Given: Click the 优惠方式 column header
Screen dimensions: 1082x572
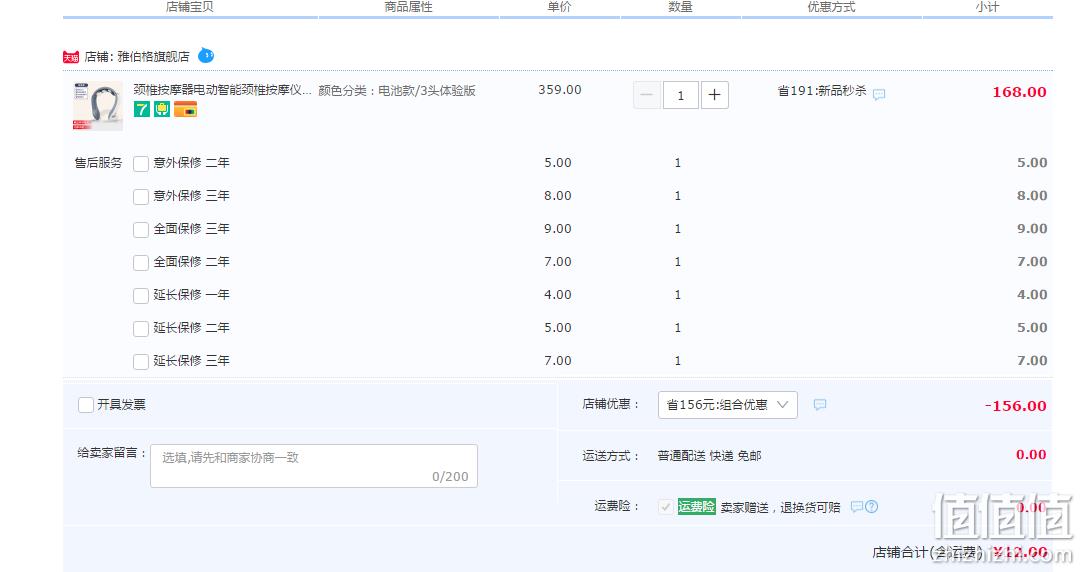Looking at the screenshot, I should tap(832, 7).
